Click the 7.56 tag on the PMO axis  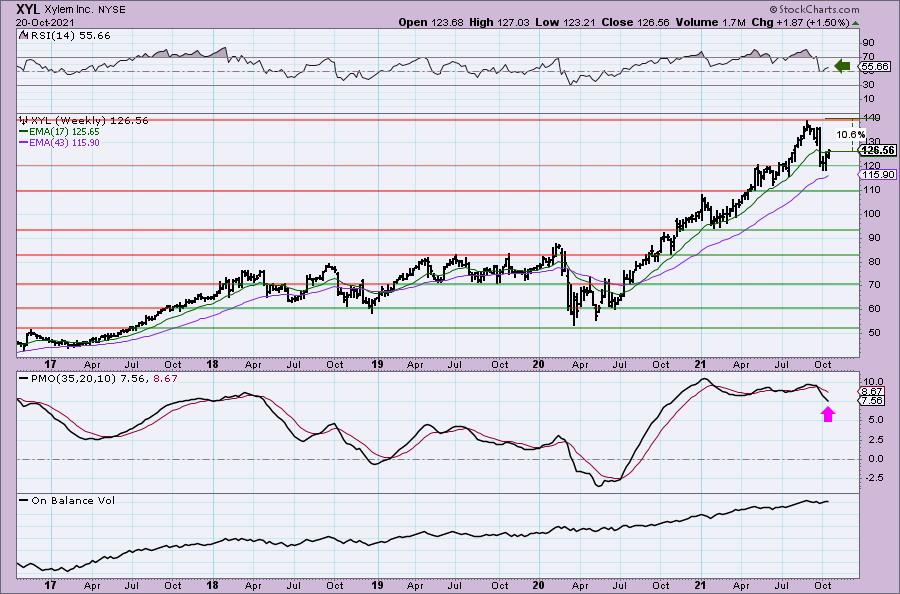pyautogui.click(x=872, y=401)
